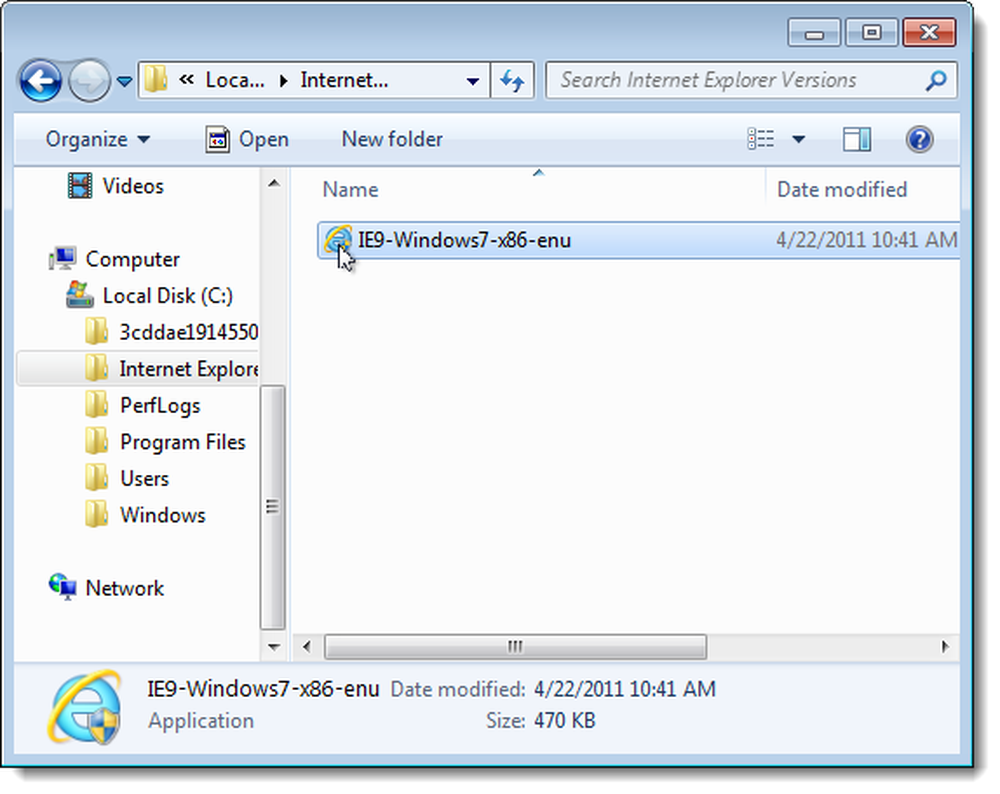Viewport: 1000px width, 794px height.
Task: Sort by the Date modified column header
Action: click(x=842, y=189)
